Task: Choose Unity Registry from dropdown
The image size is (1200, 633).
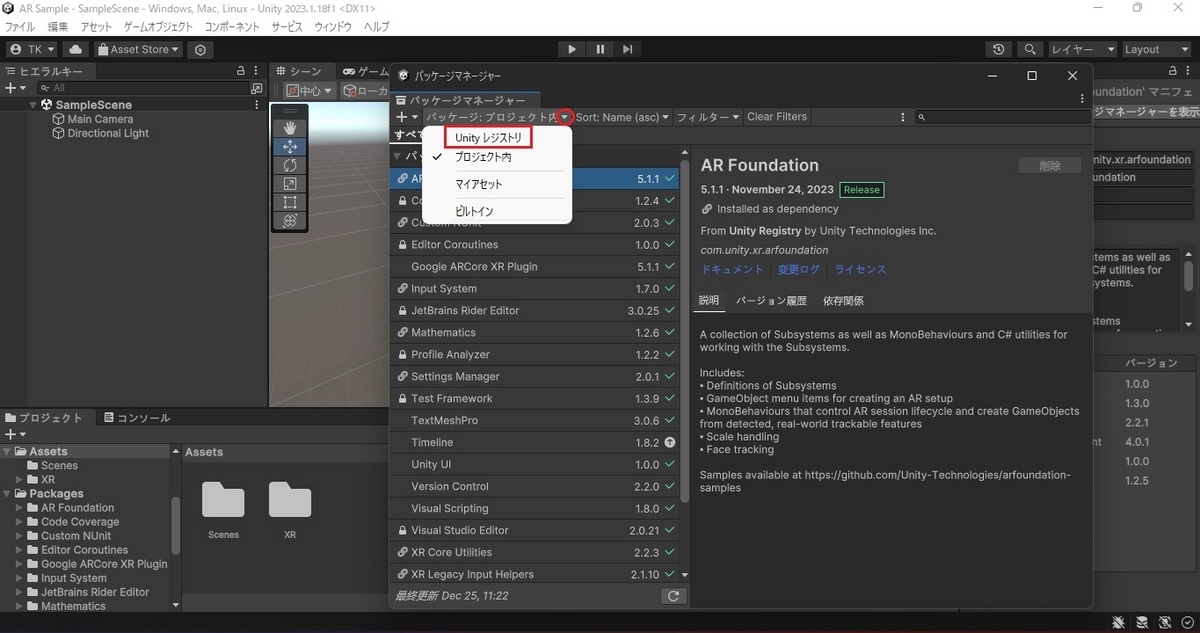Action: (488, 138)
